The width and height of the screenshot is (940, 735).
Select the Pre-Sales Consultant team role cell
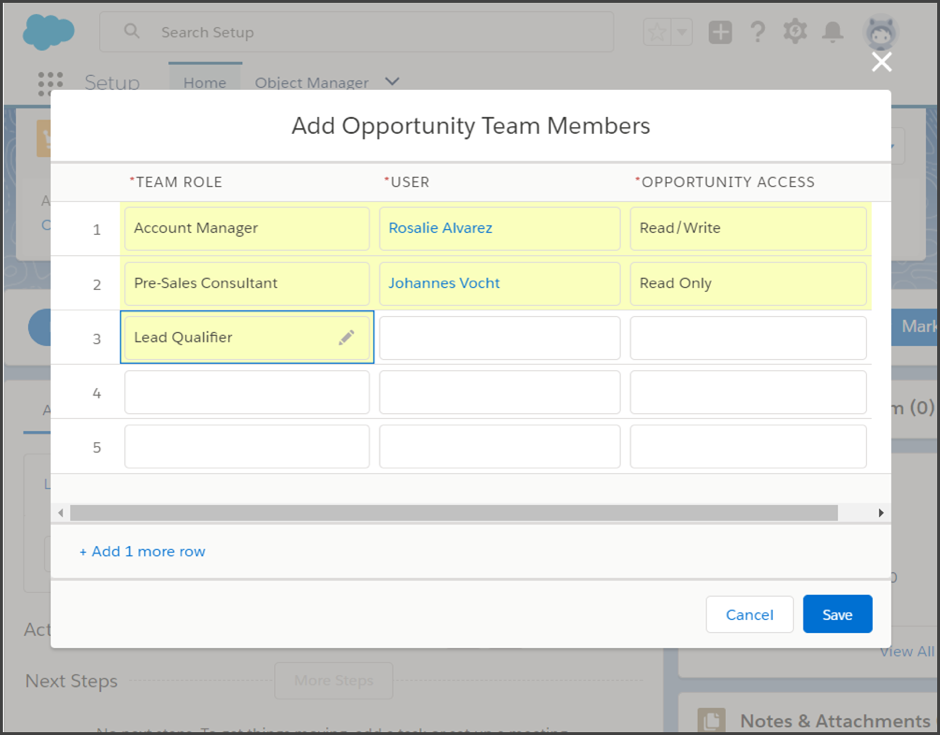click(247, 284)
